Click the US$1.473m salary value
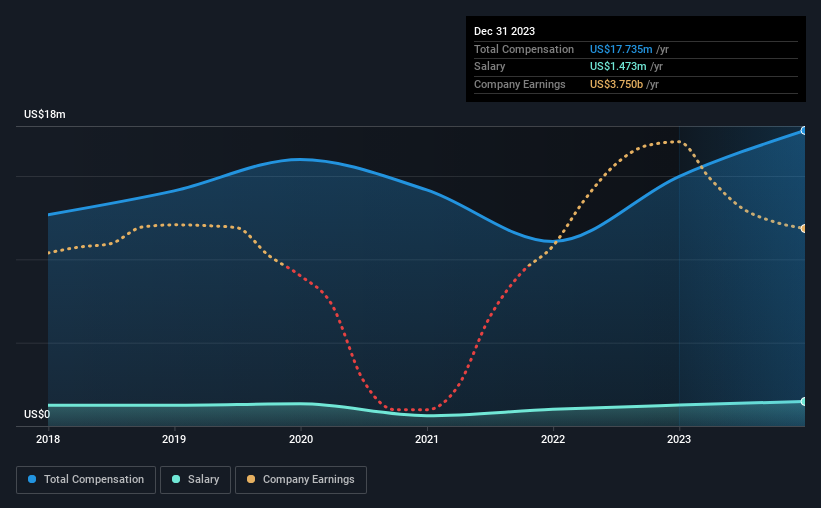 pos(618,67)
